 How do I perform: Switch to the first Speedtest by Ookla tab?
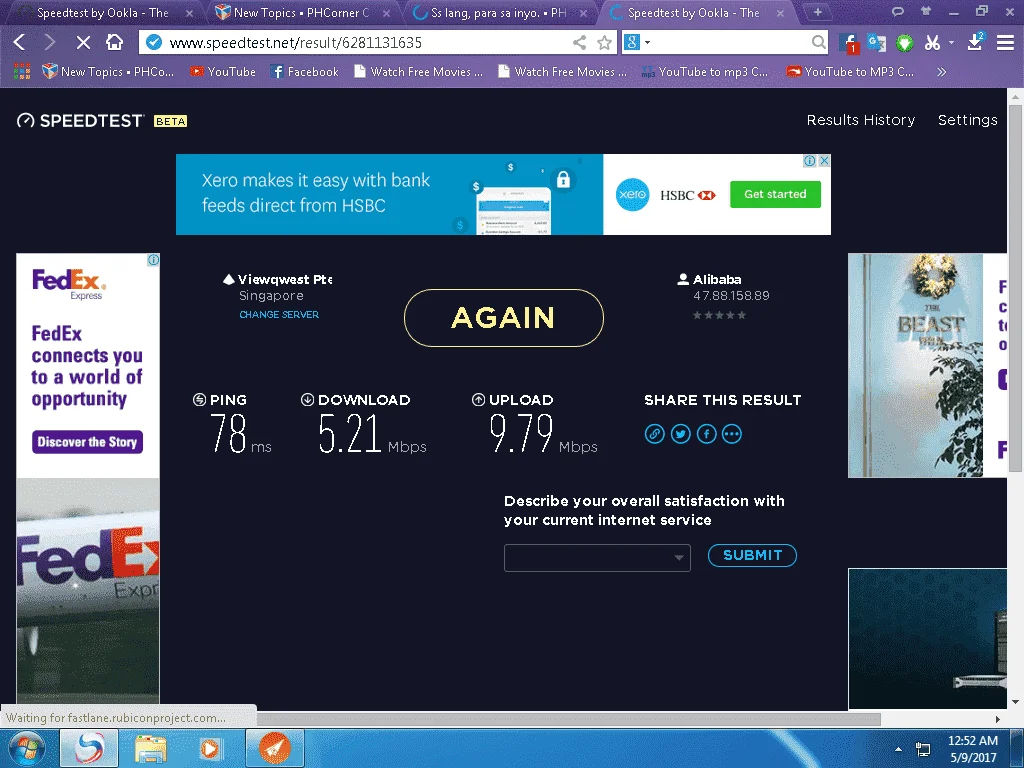(x=103, y=12)
